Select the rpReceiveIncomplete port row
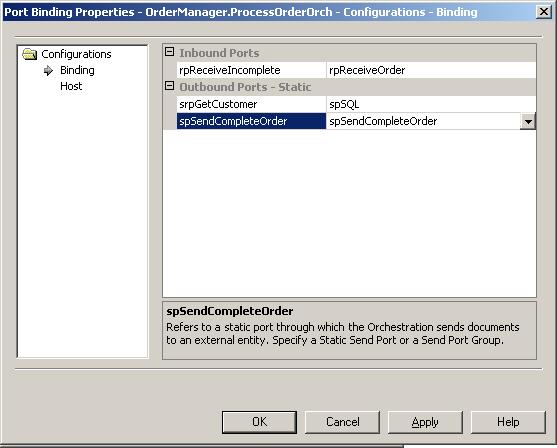The width and height of the screenshot is (557, 448). 252,70
